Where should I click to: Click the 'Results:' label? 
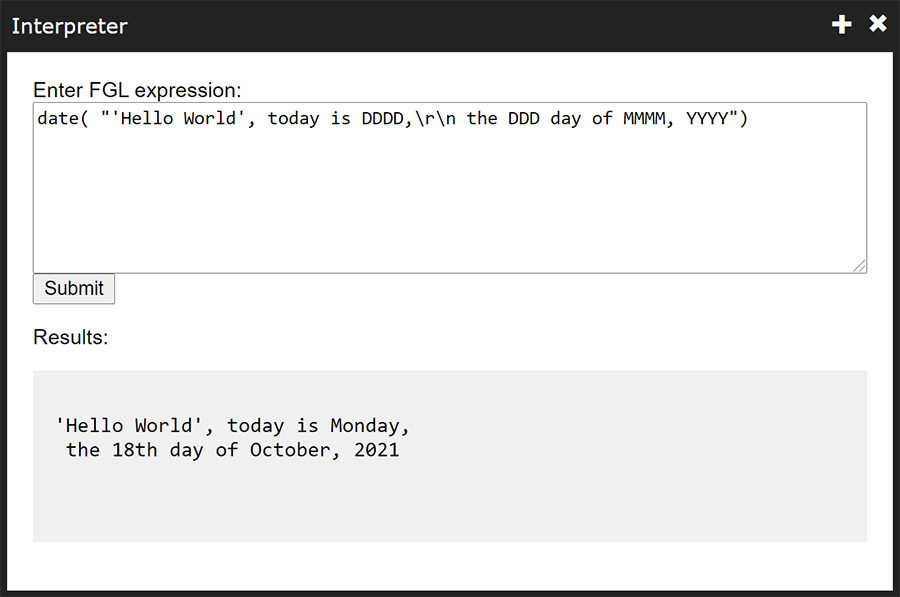point(71,337)
